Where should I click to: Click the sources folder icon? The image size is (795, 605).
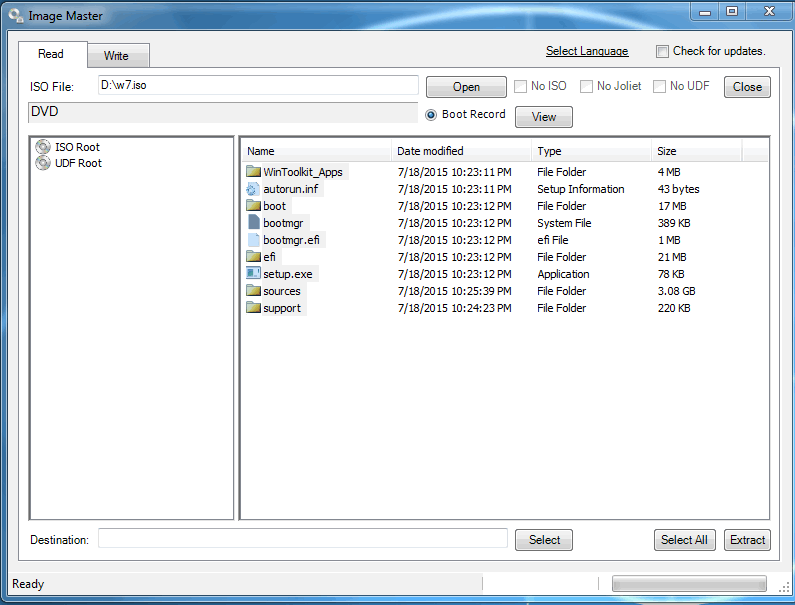253,291
